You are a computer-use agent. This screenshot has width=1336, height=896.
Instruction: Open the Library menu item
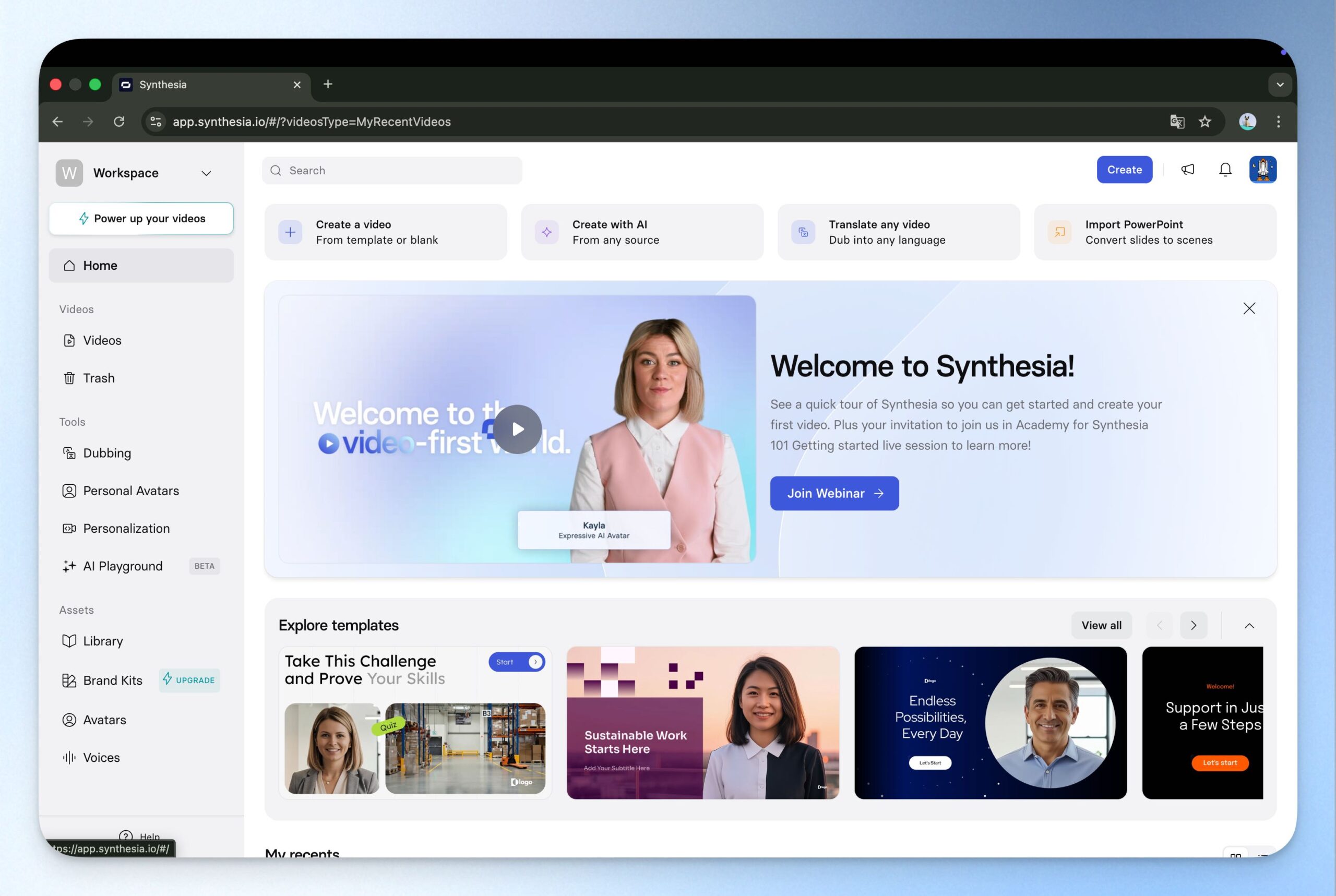coord(103,641)
